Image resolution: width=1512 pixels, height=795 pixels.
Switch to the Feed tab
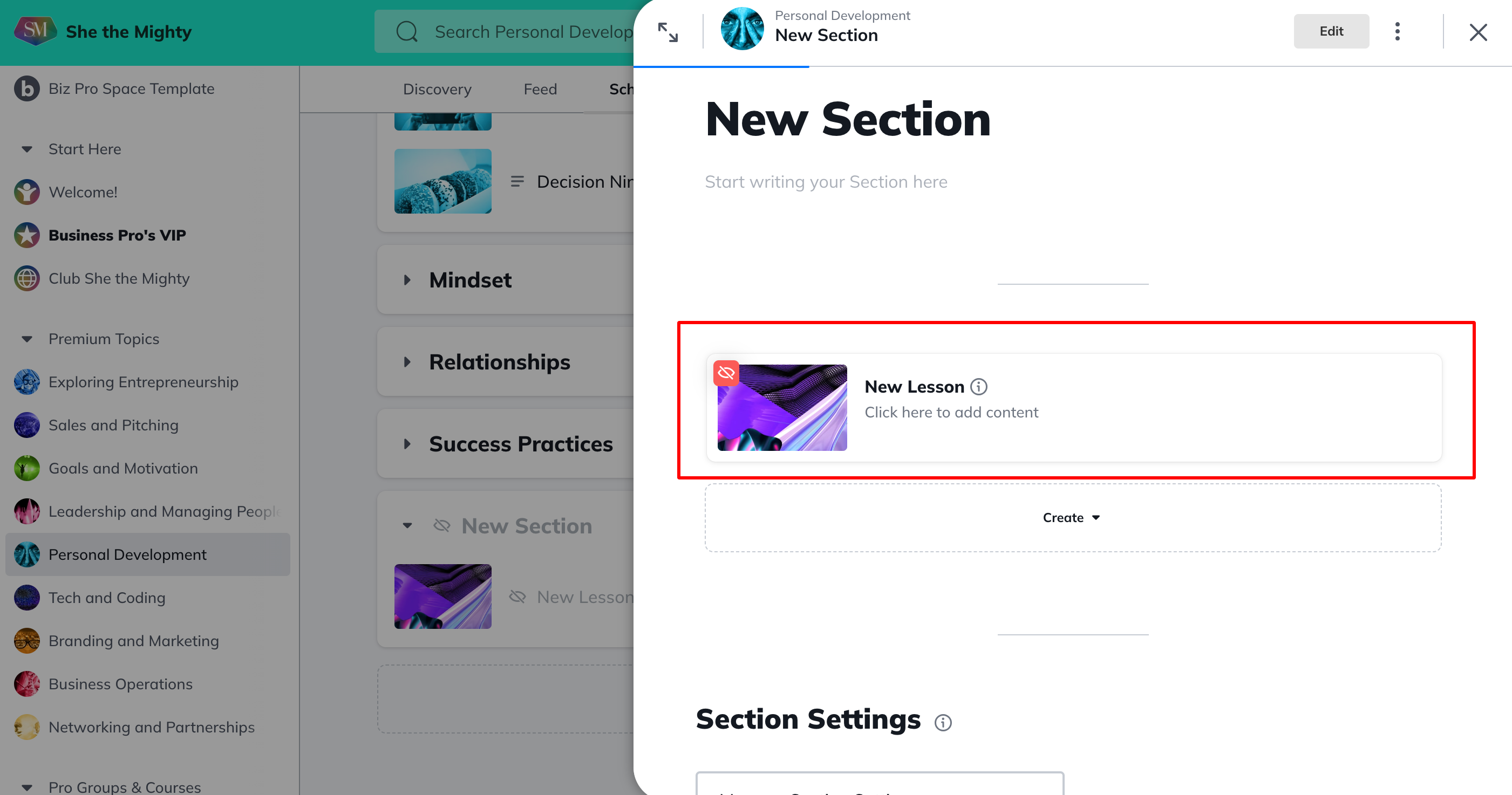(x=540, y=89)
